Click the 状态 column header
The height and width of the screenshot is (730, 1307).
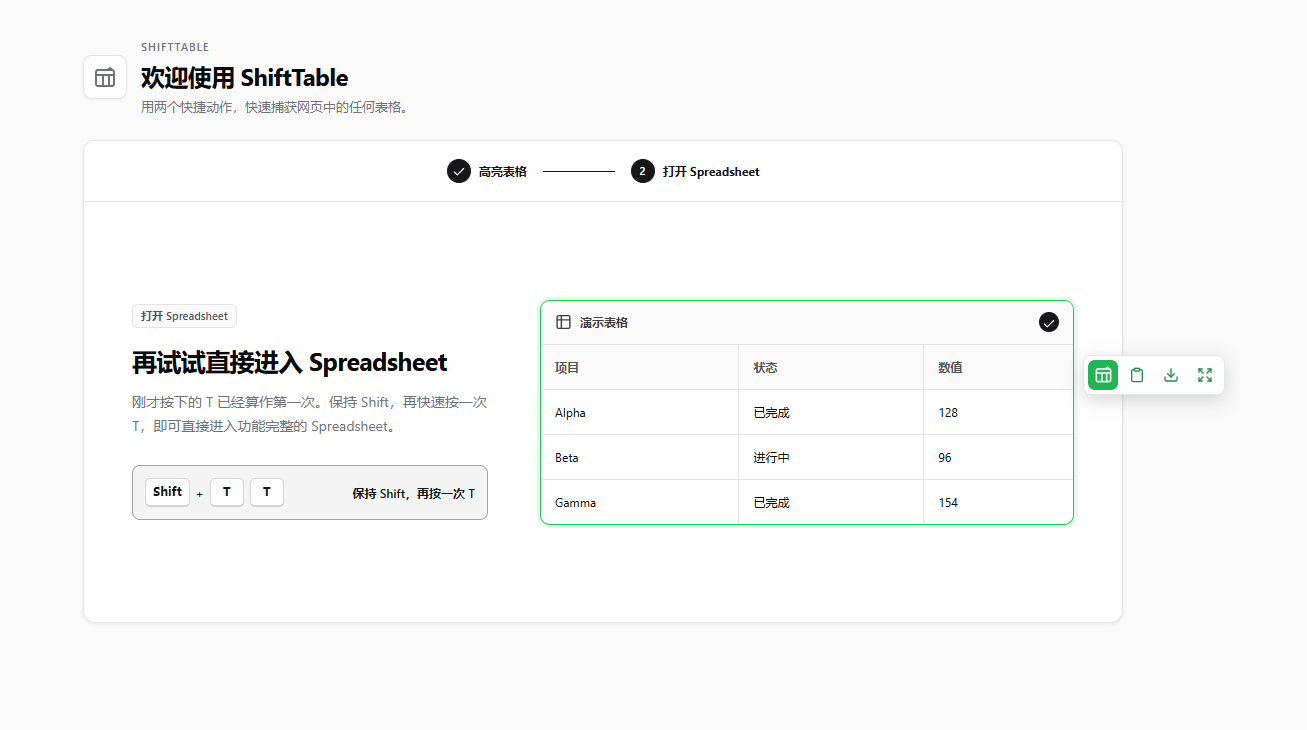point(831,367)
